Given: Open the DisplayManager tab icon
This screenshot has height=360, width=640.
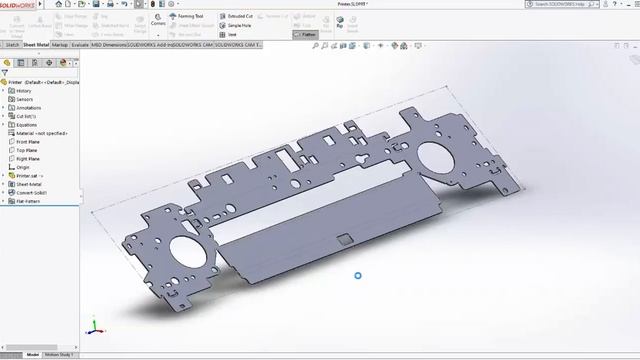Looking at the screenshot, I should pos(63,63).
